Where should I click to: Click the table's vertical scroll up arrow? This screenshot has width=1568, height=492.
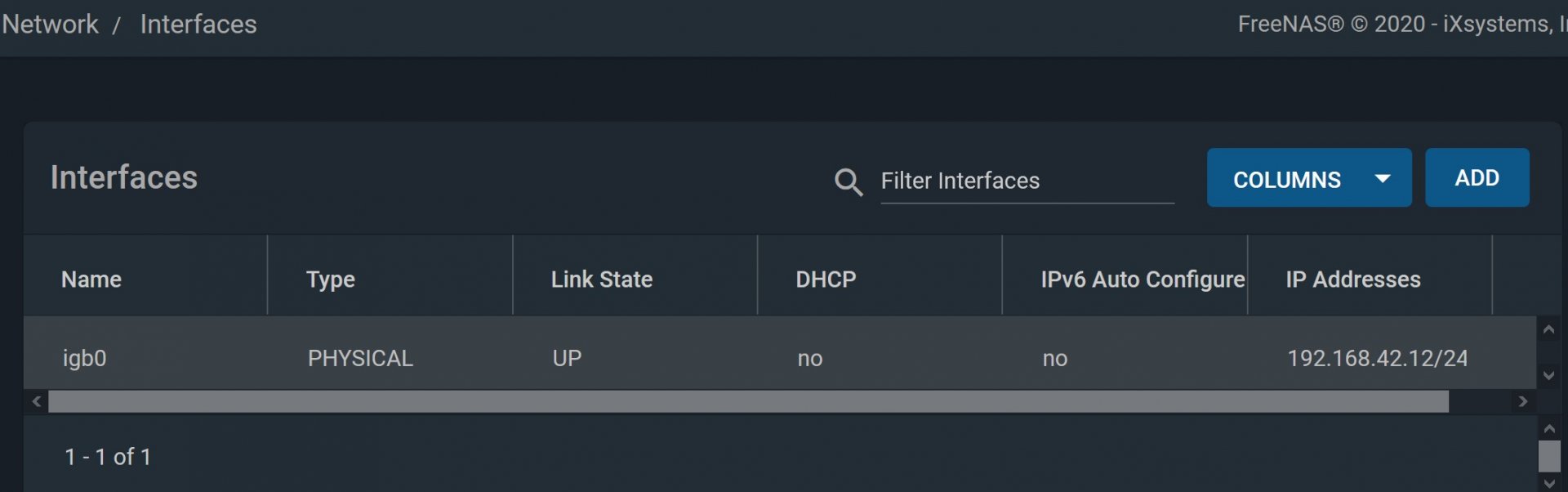1548,330
